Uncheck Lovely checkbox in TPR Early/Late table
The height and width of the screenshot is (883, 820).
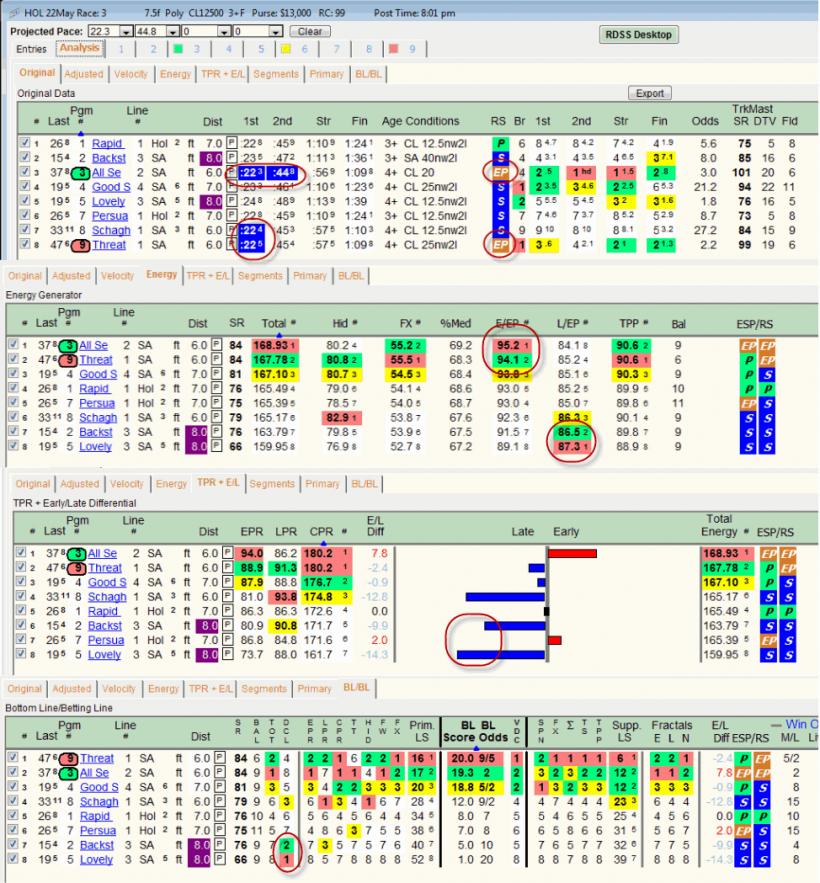[20, 654]
